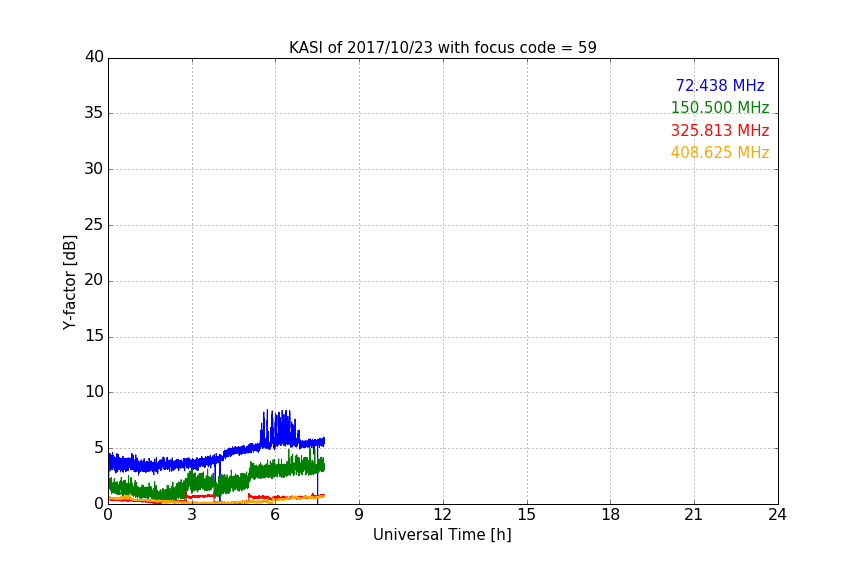Click the Y-factor [dB] axis label
The image size is (864, 576).
(69, 282)
